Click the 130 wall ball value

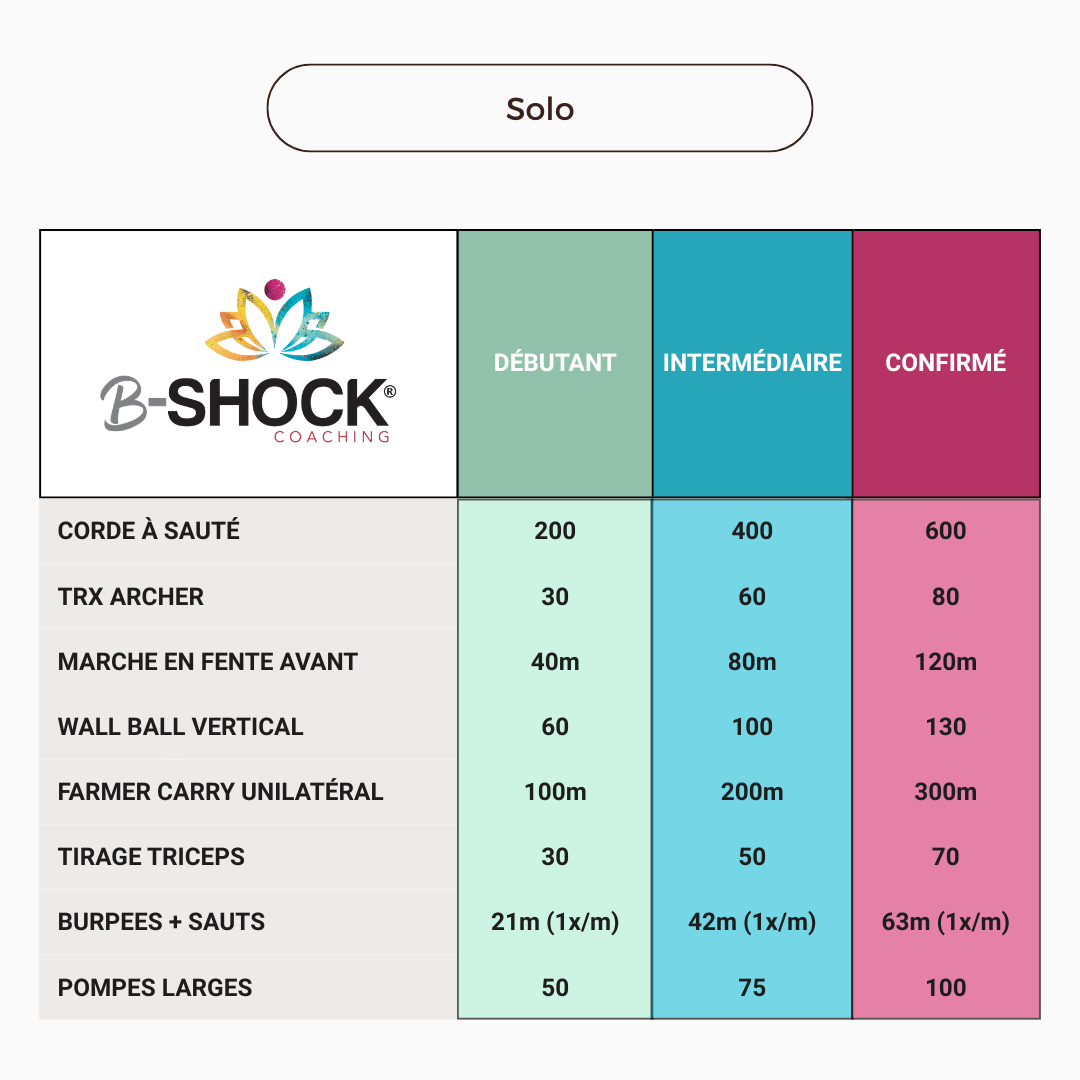pyautogui.click(x=946, y=727)
